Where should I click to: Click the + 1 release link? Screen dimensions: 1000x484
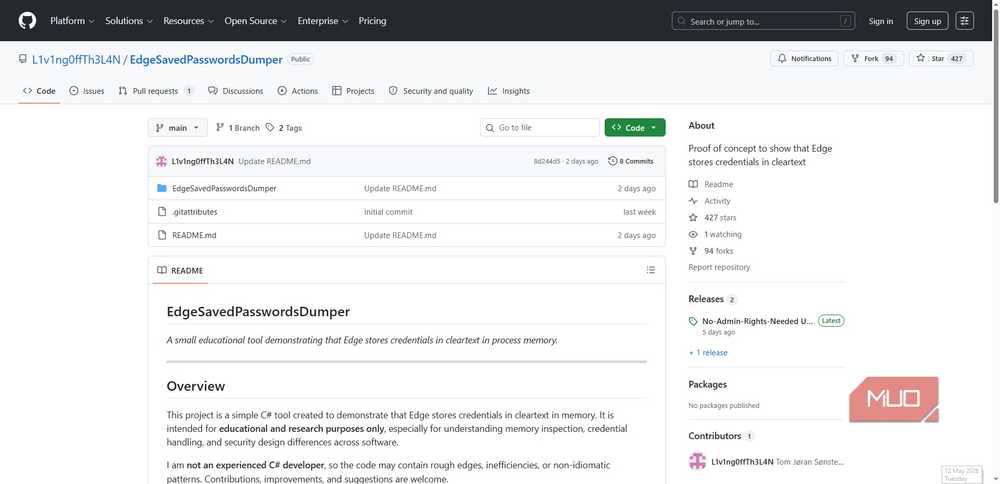pos(708,353)
